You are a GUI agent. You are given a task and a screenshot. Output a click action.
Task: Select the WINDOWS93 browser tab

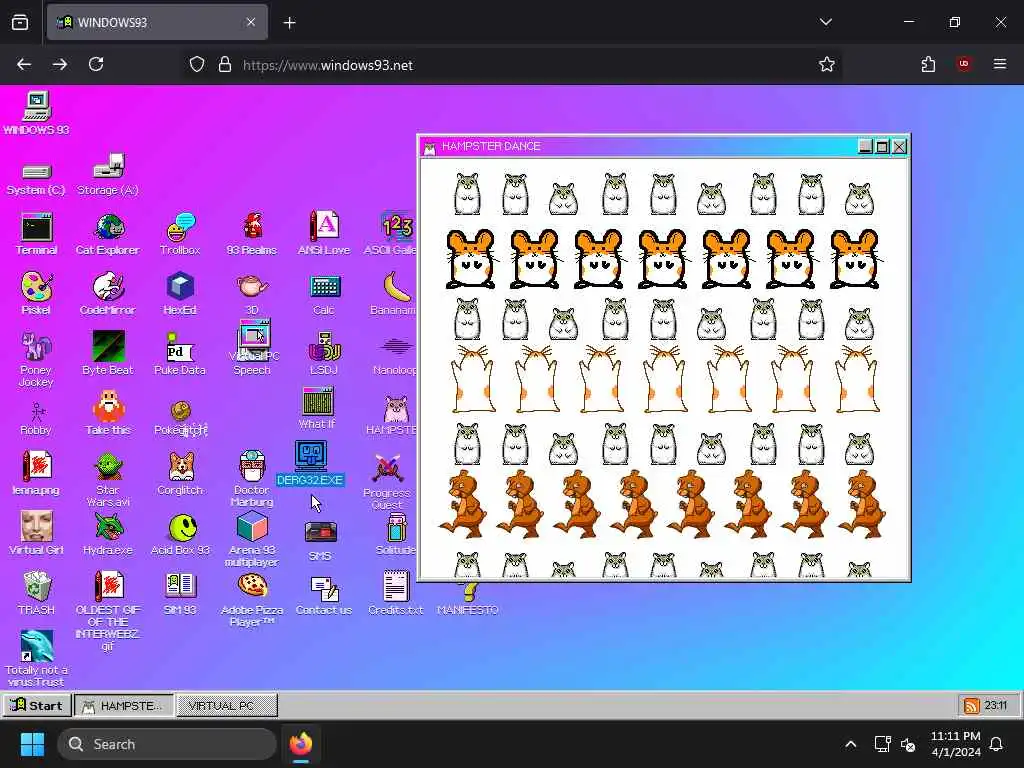tap(157, 22)
